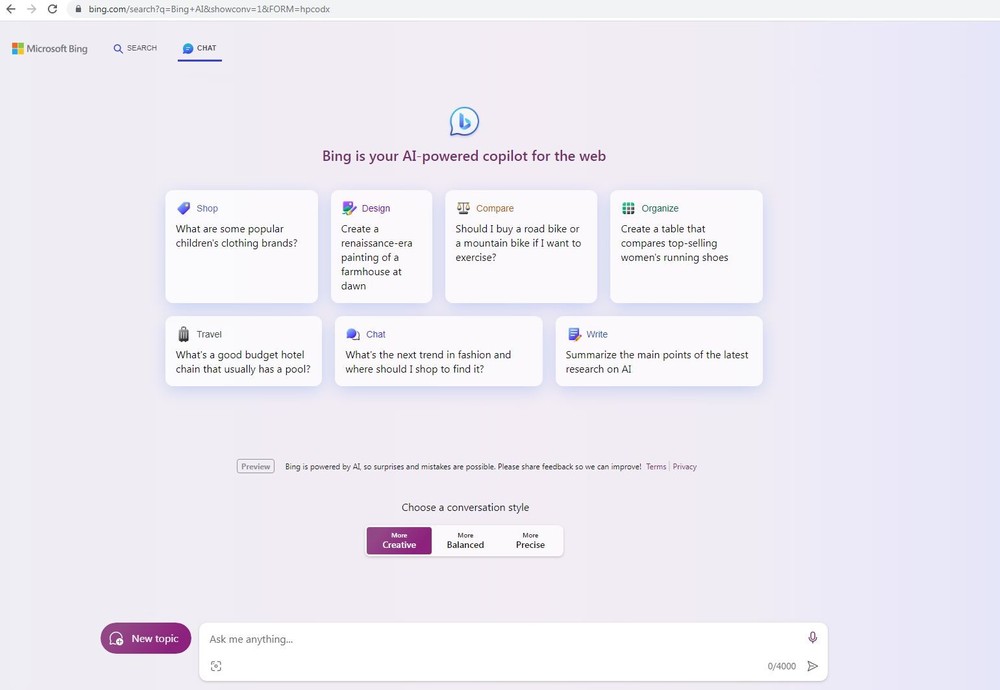Click the send arrow icon
The width and height of the screenshot is (1000, 690).
tap(812, 666)
